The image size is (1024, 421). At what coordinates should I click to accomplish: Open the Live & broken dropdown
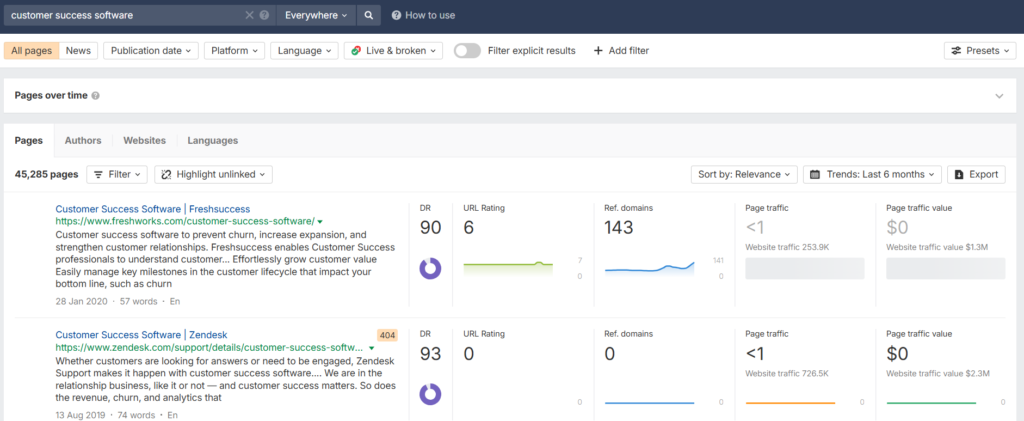pos(393,50)
